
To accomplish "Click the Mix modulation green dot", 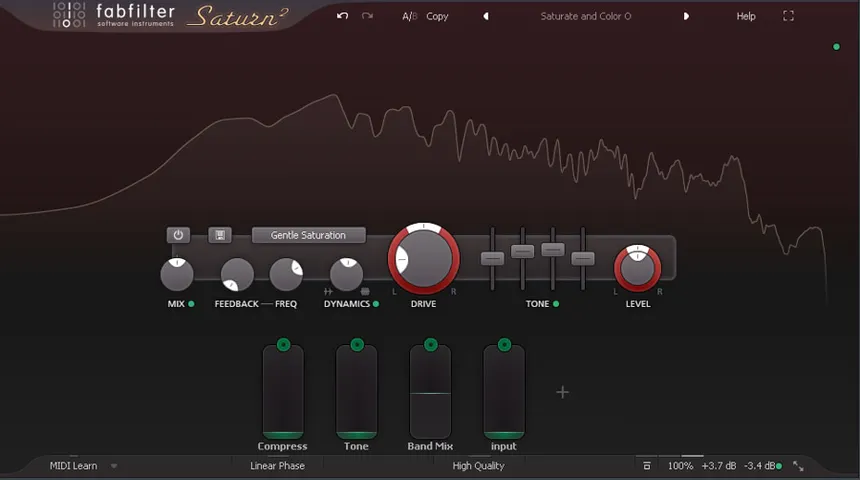I will 191,304.
